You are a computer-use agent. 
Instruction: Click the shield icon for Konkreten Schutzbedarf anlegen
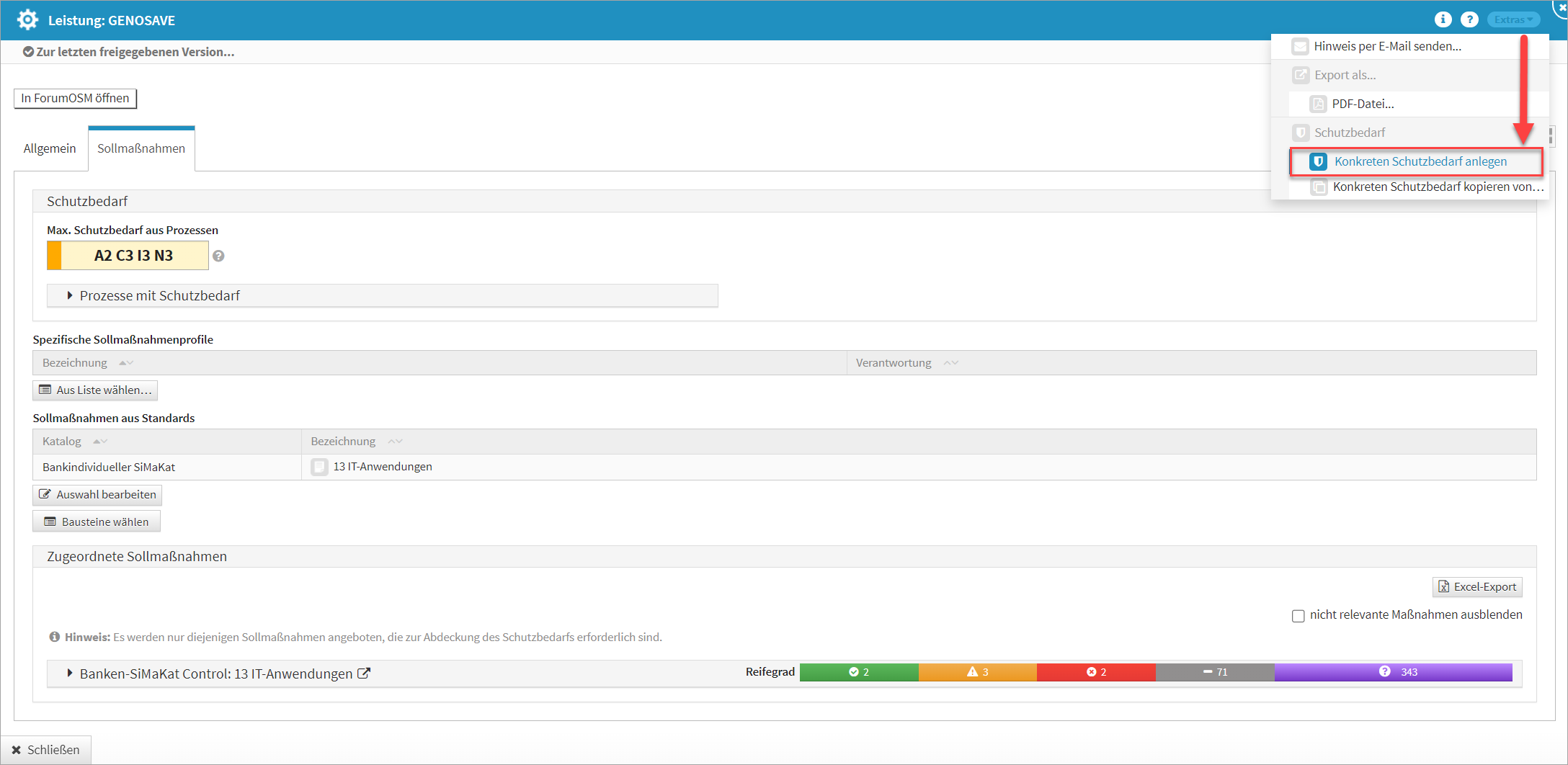(x=1318, y=161)
